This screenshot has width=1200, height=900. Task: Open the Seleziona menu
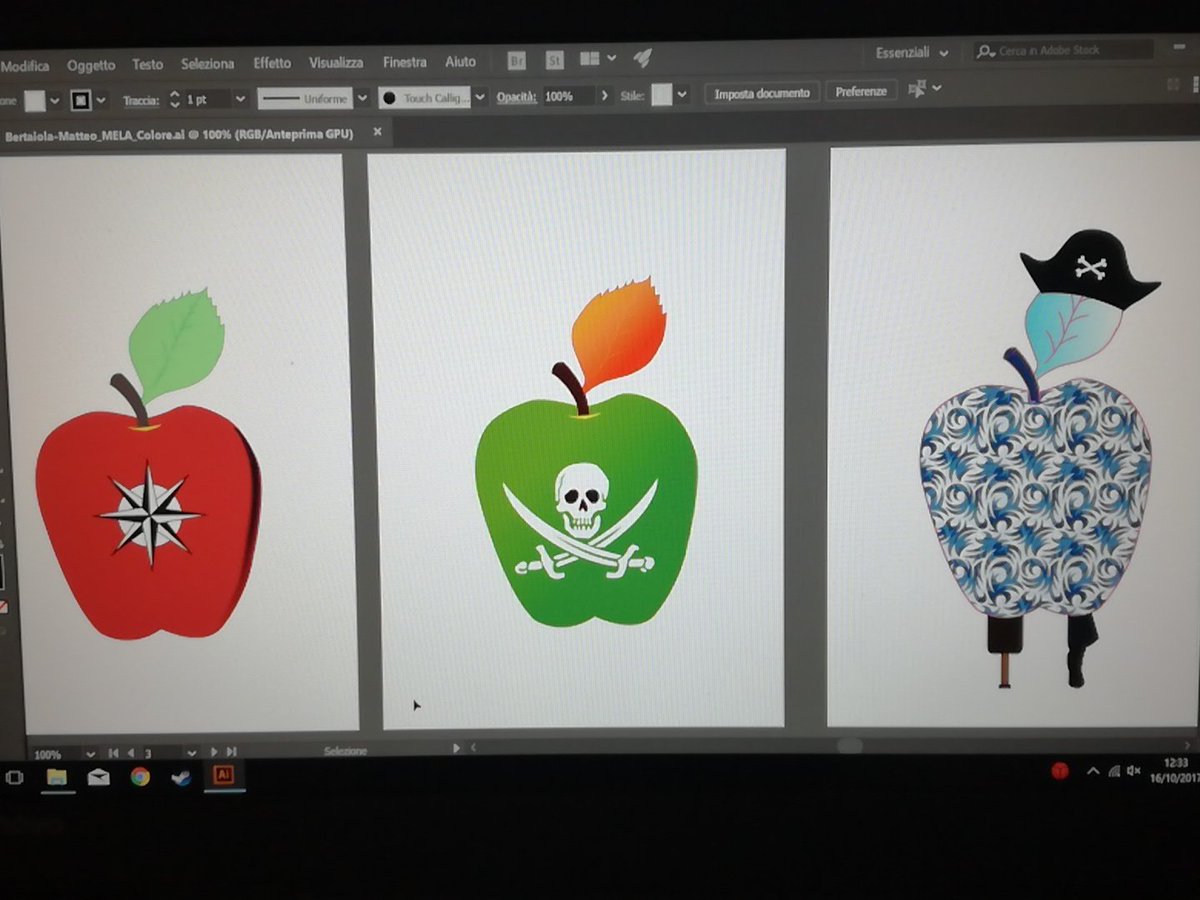pos(208,64)
